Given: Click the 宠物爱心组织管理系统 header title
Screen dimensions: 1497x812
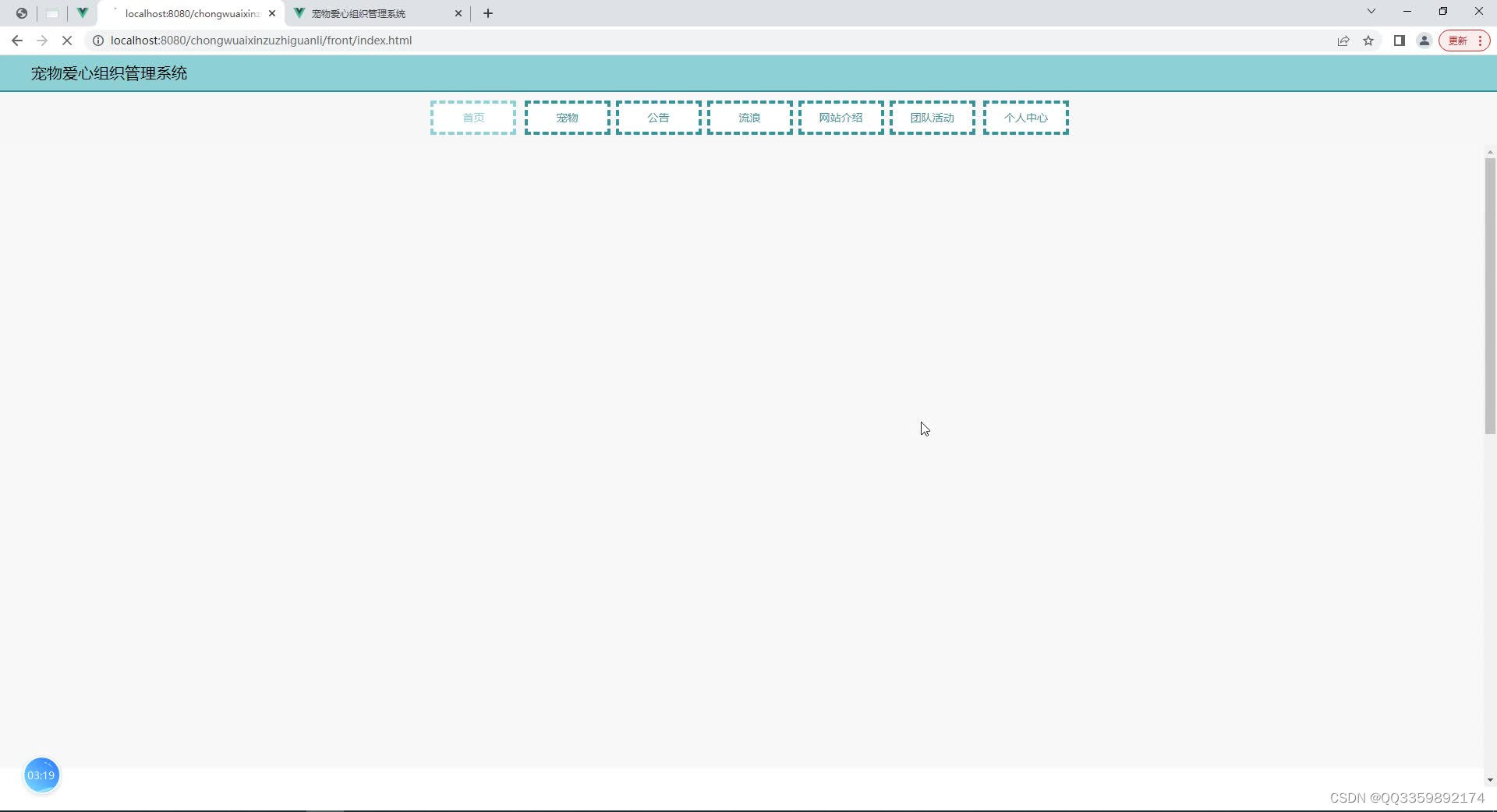Looking at the screenshot, I should 109,73.
